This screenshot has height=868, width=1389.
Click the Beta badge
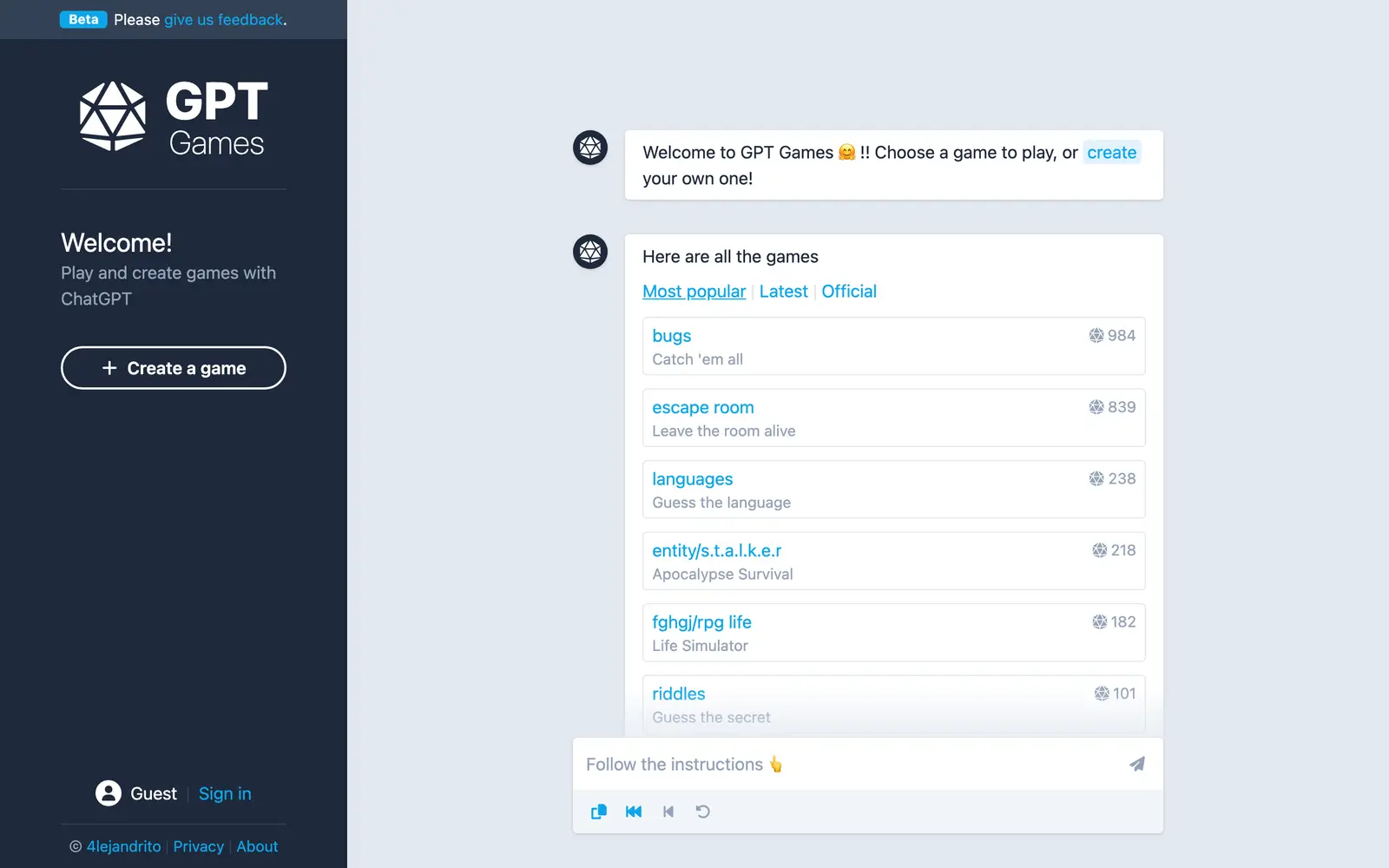pyautogui.click(x=83, y=19)
